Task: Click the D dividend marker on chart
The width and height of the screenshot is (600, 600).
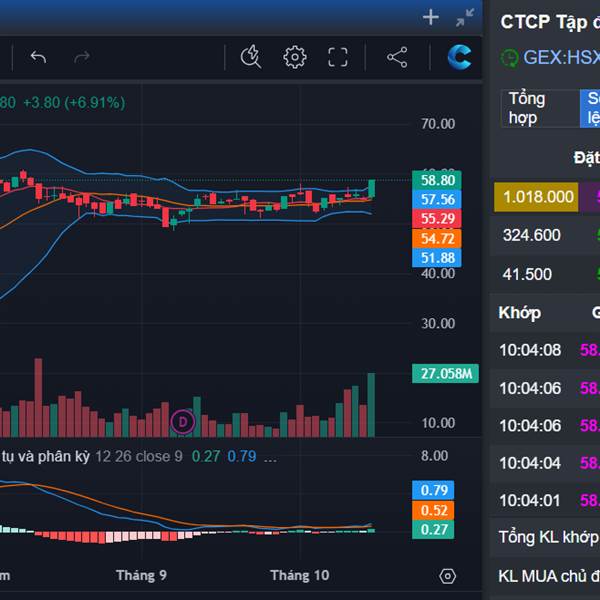Action: 183,422
